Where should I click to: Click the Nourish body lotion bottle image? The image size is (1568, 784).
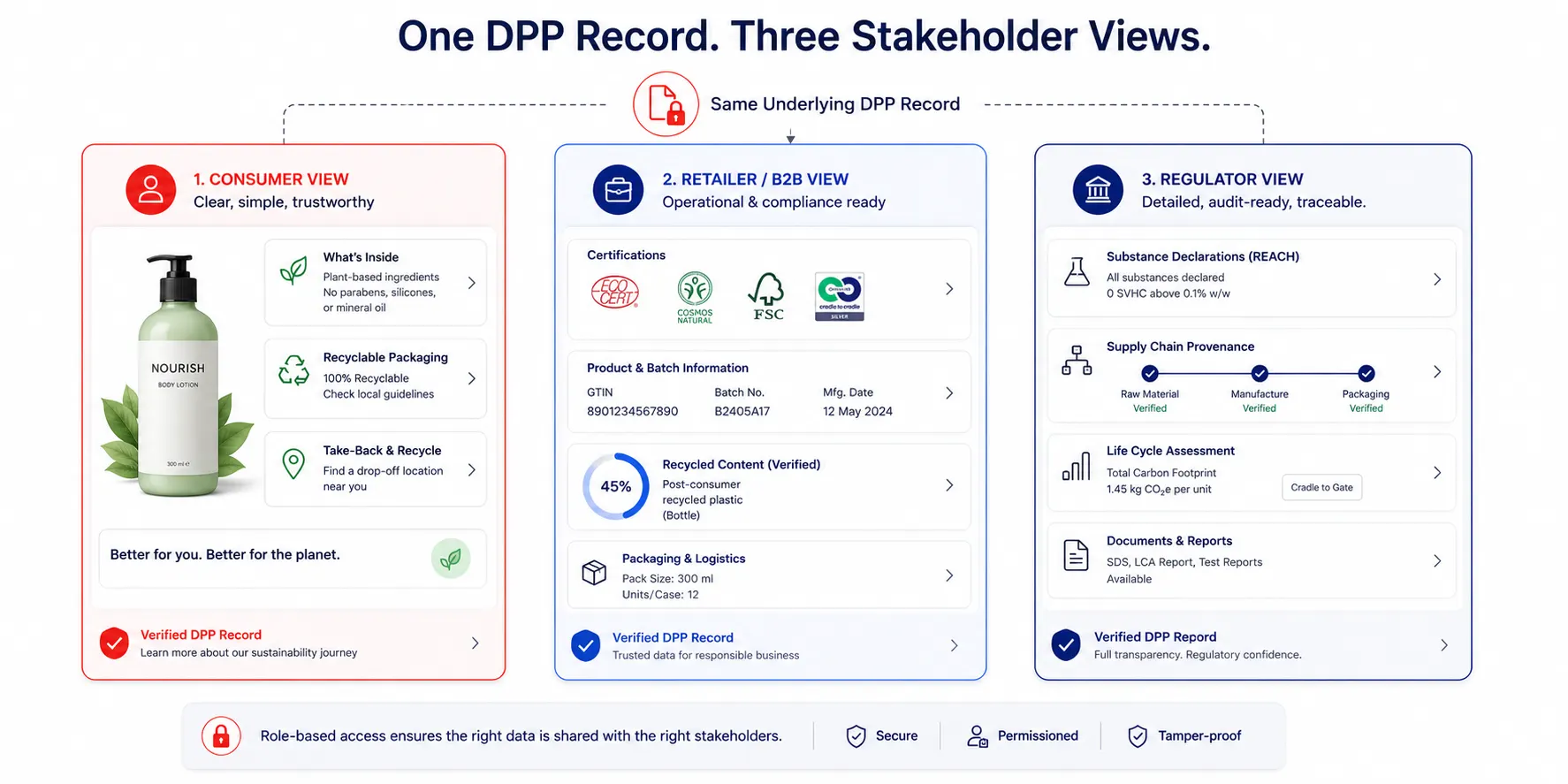coord(178,376)
